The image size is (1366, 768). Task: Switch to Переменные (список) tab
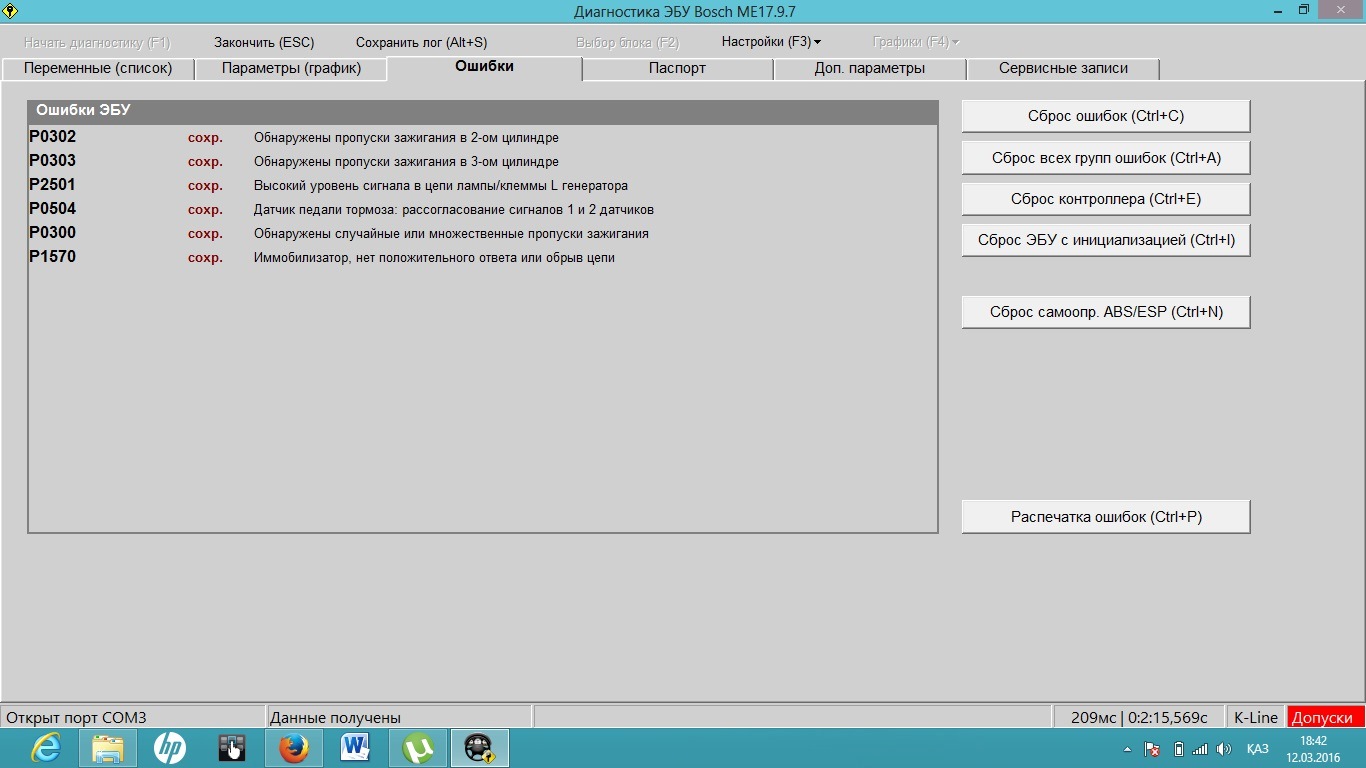pyautogui.click(x=98, y=68)
